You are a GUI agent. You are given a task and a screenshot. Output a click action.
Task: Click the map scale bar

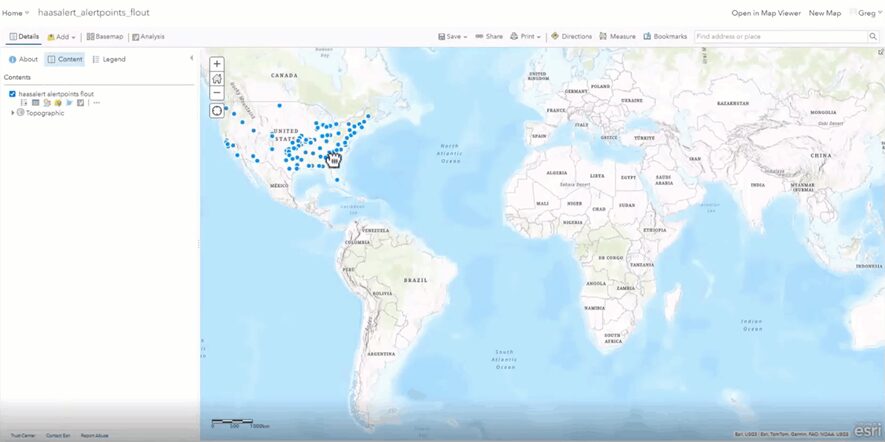click(240, 423)
